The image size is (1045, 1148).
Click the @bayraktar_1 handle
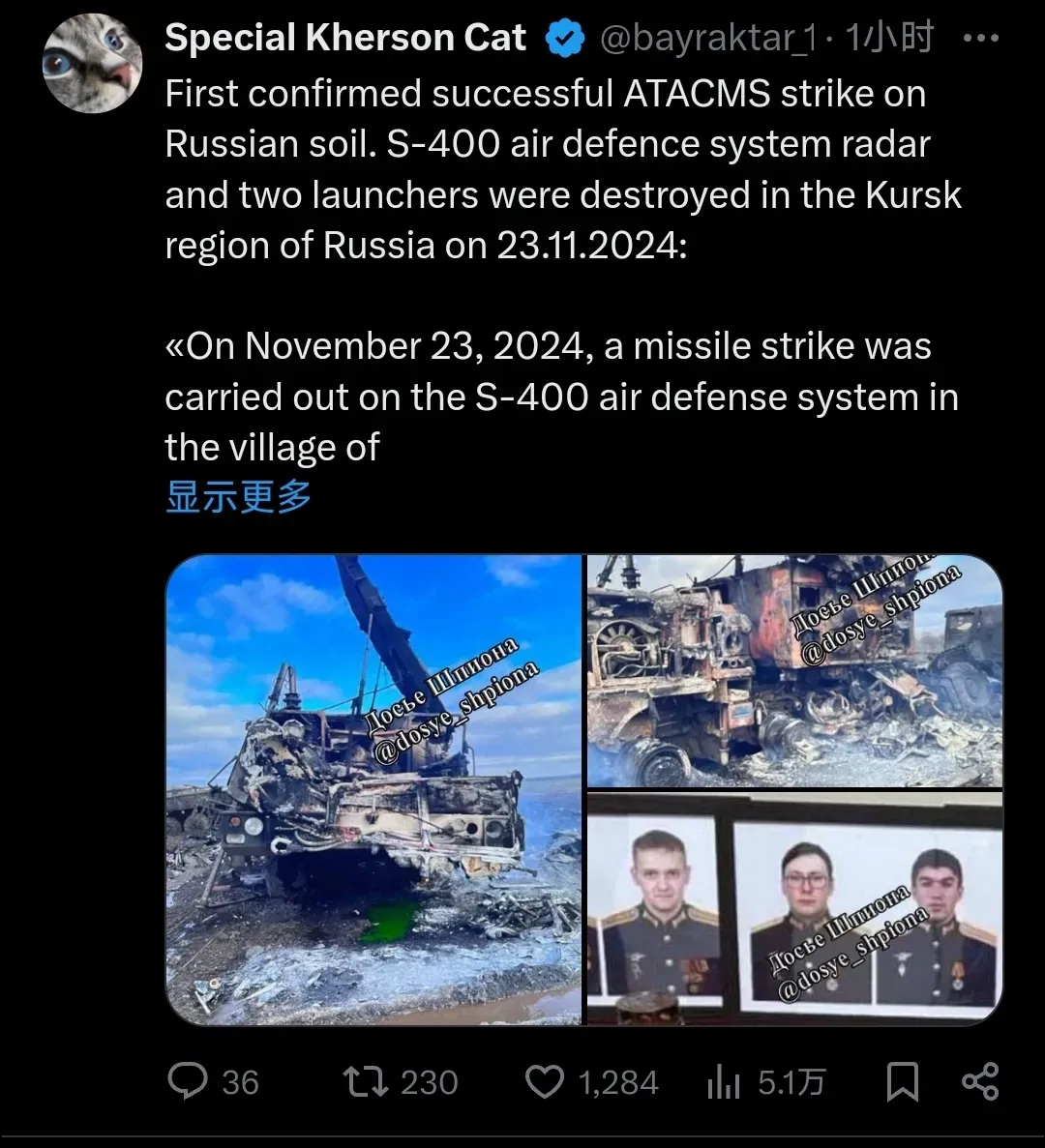coord(708,38)
